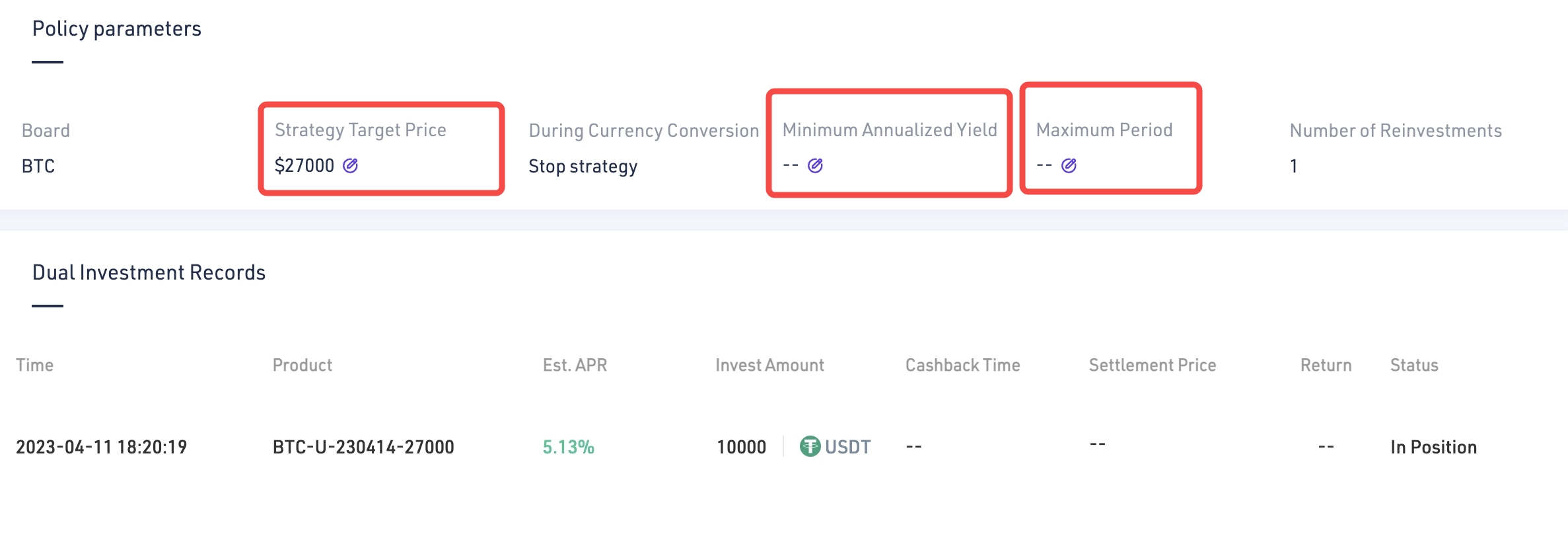Click the 5.13% Est. APR value

568,448
